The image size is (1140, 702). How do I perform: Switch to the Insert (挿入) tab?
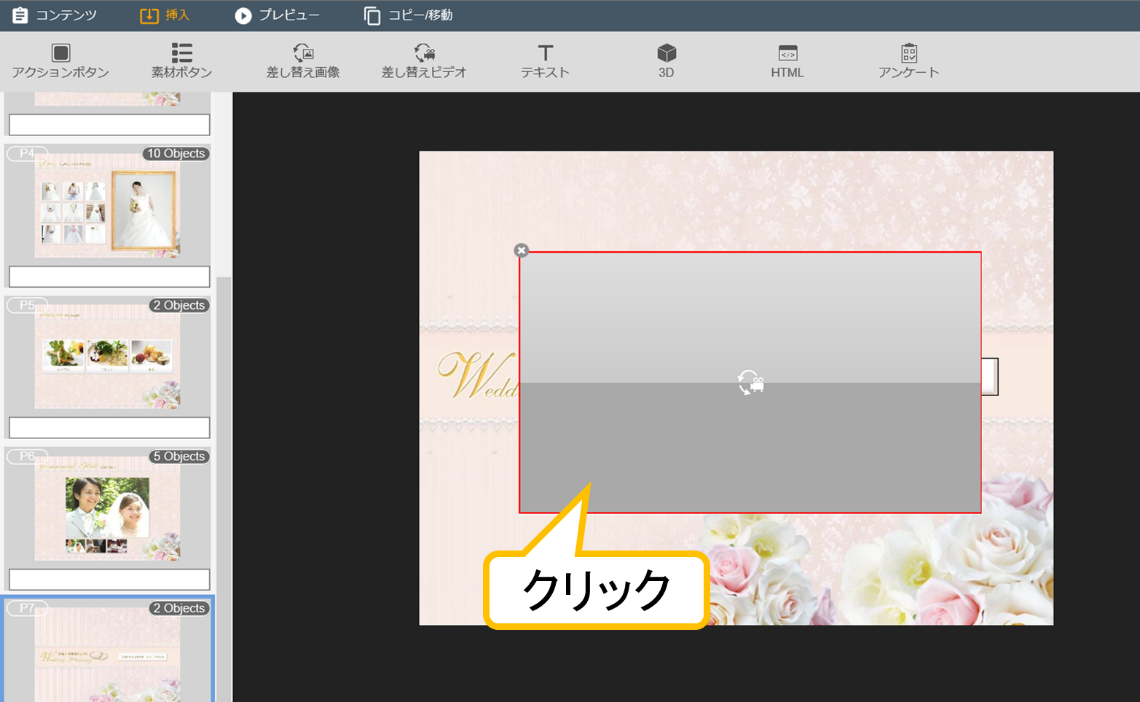[165, 15]
